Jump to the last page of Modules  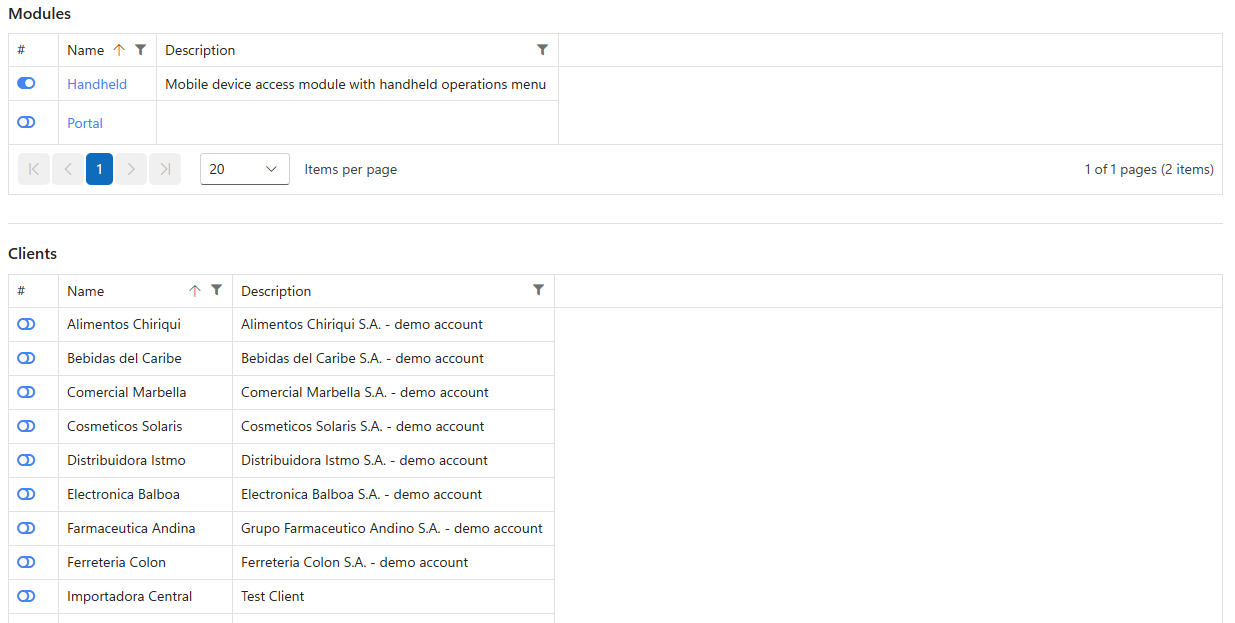point(165,169)
